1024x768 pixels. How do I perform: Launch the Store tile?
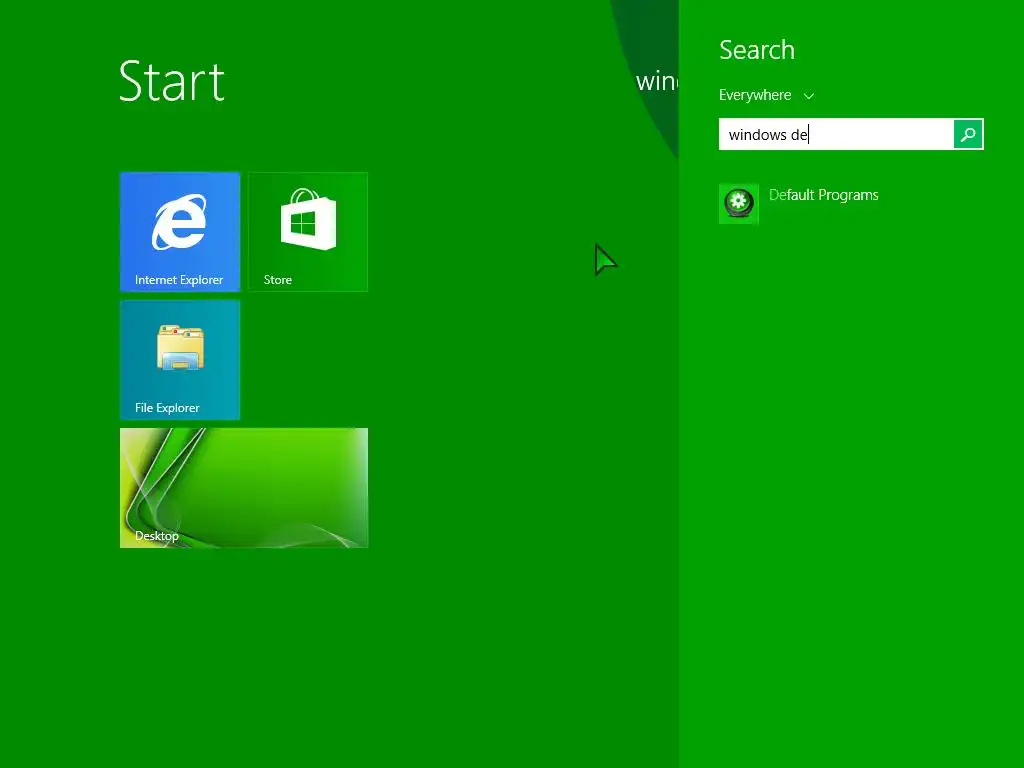pyautogui.click(x=308, y=231)
